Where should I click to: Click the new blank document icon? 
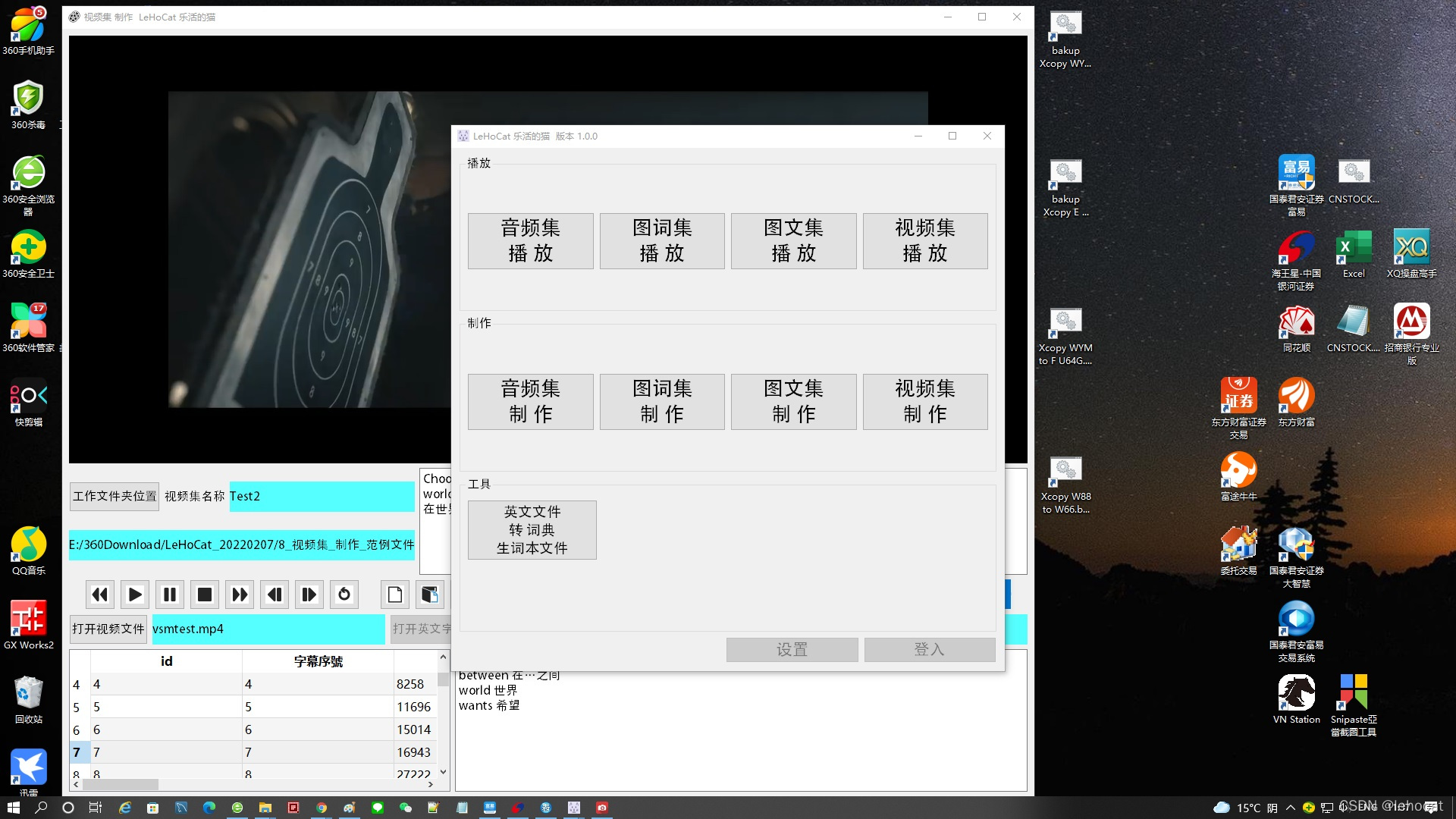[395, 595]
